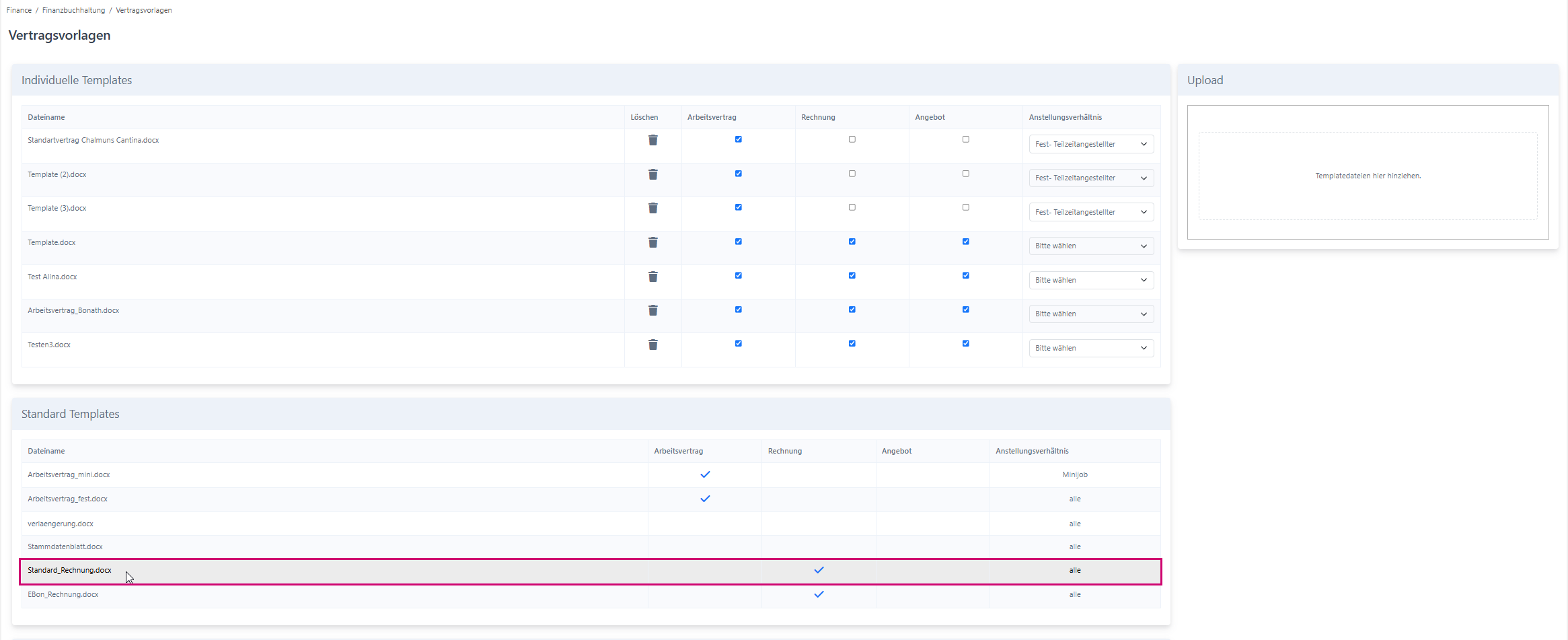The height and width of the screenshot is (640, 1568).
Task: Uncheck Arbeitsvertrag for Standartvertrag Chalmuns Cantina.docx
Action: [x=739, y=139]
